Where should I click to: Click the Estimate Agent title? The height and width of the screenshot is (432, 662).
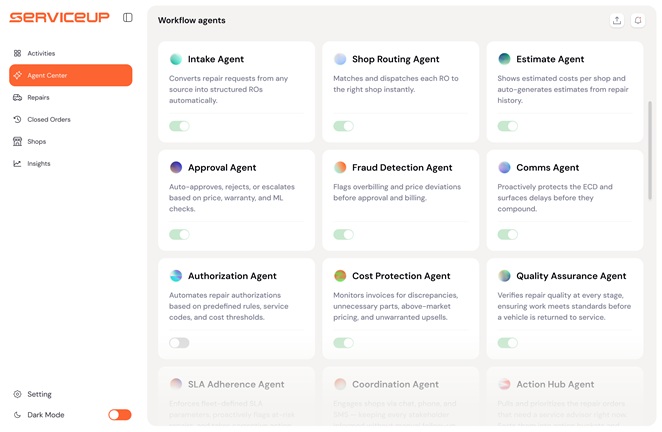pos(550,59)
